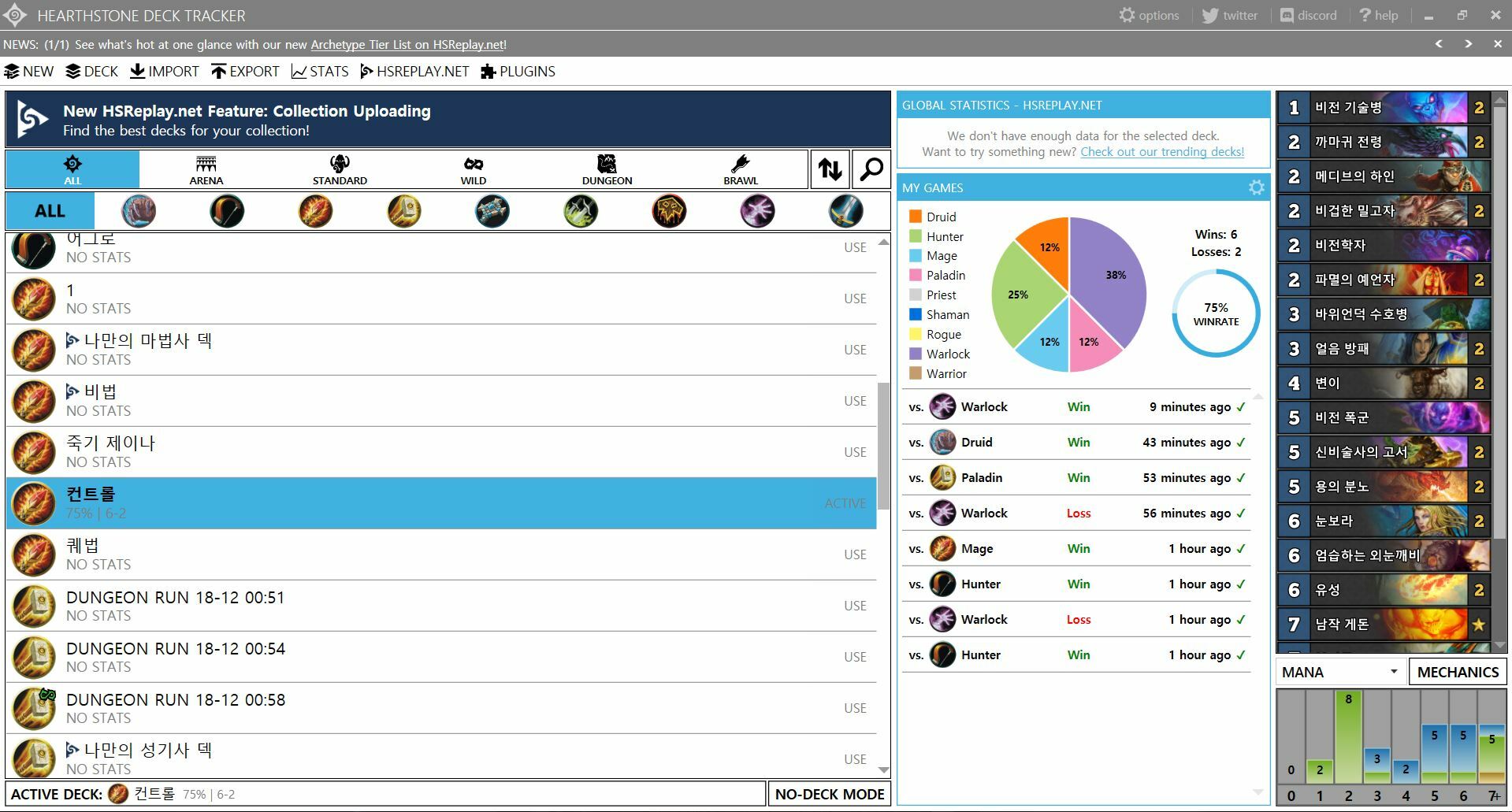Click the Collection Uploading feature banner
This screenshot has height=812, width=1512.
coord(448,120)
